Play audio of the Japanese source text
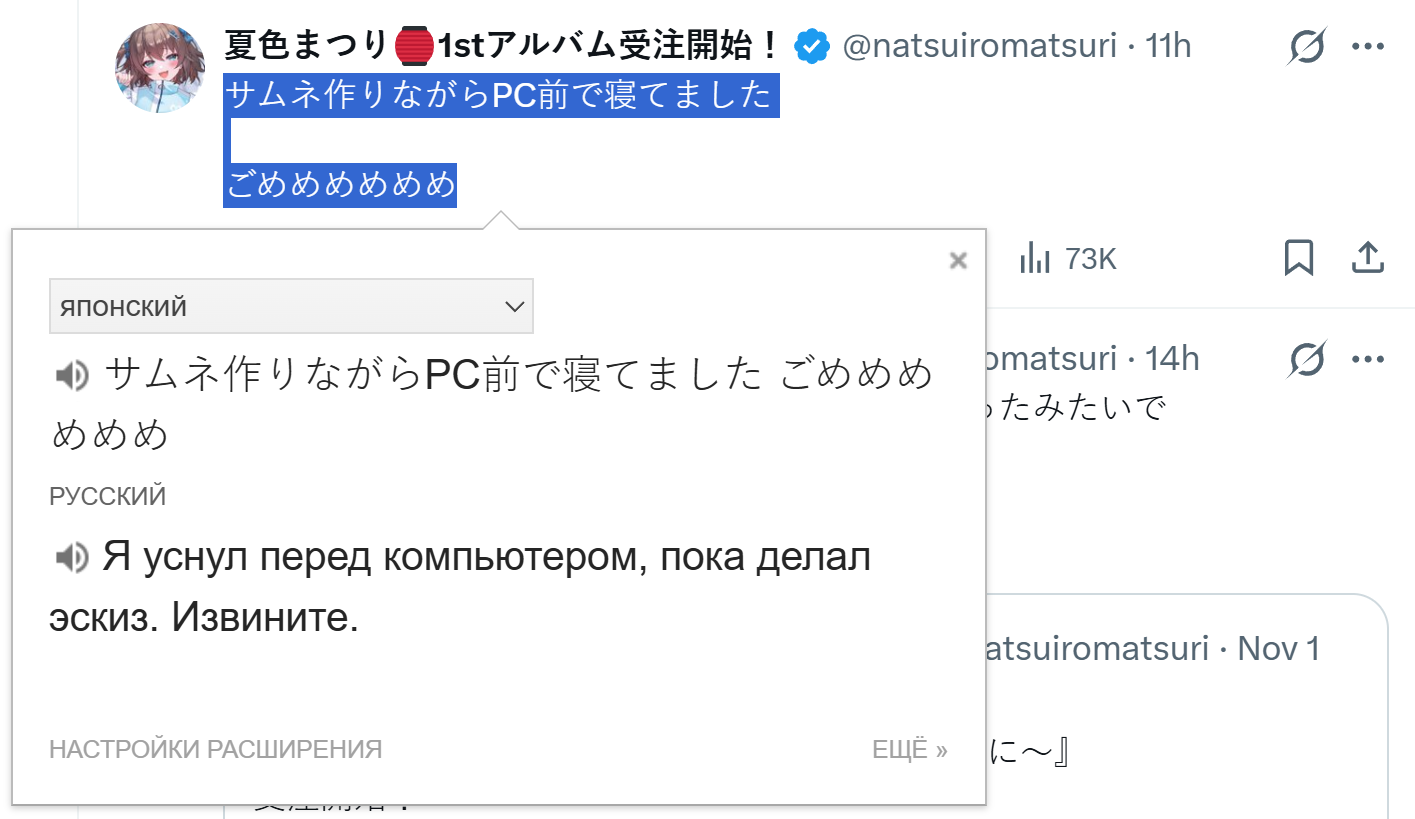Viewport: 1415px width, 819px height. [x=71, y=376]
